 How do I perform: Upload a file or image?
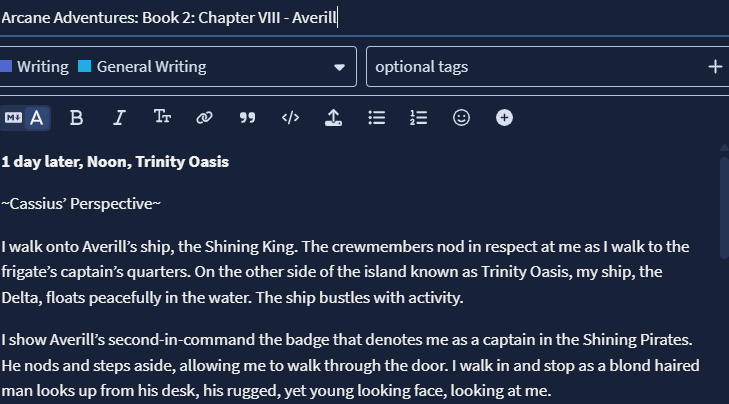tap(334, 118)
